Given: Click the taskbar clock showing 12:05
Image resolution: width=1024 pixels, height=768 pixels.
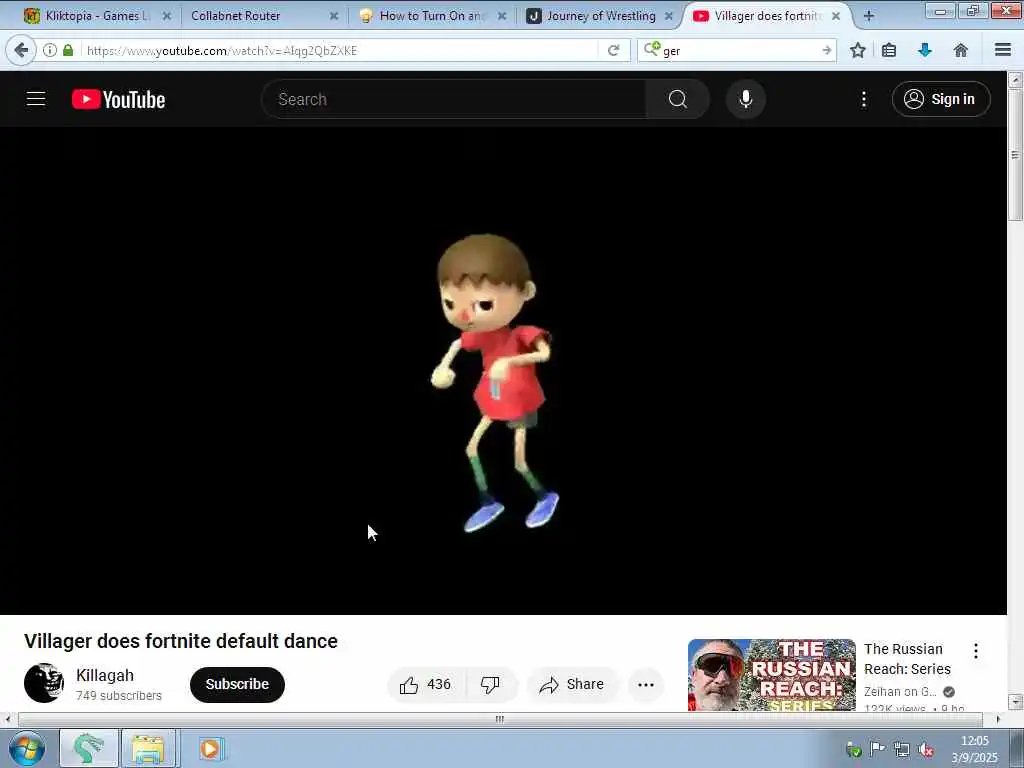Looking at the screenshot, I should point(974,741).
